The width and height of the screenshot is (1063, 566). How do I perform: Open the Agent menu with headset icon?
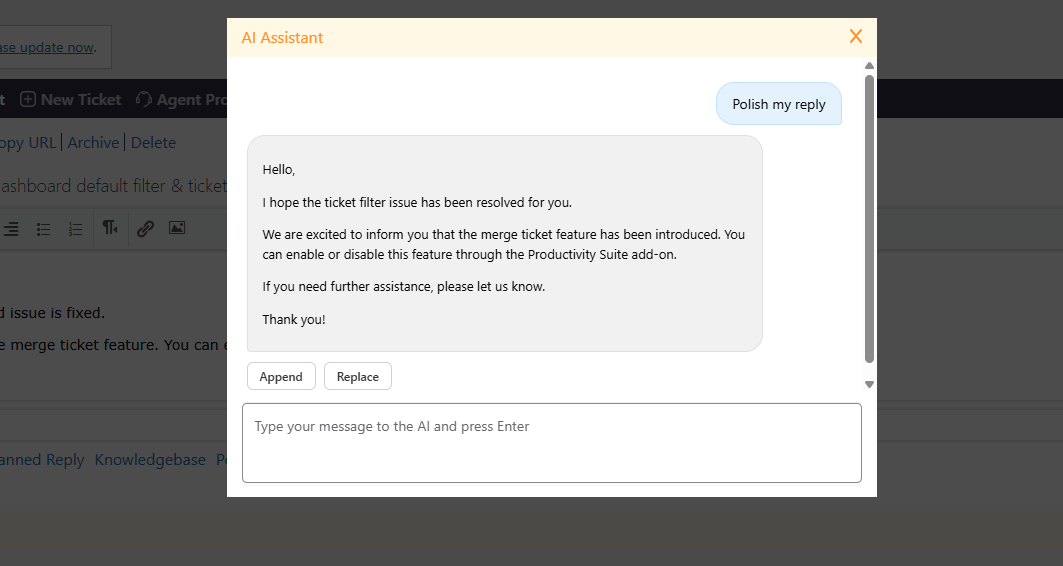pyautogui.click(x=180, y=99)
